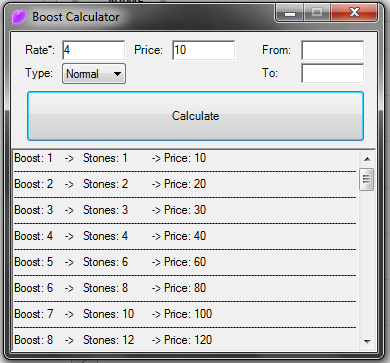390x363 pixels.
Task: Click the disabled maximize window button
Action: pyautogui.click(x=317, y=13)
